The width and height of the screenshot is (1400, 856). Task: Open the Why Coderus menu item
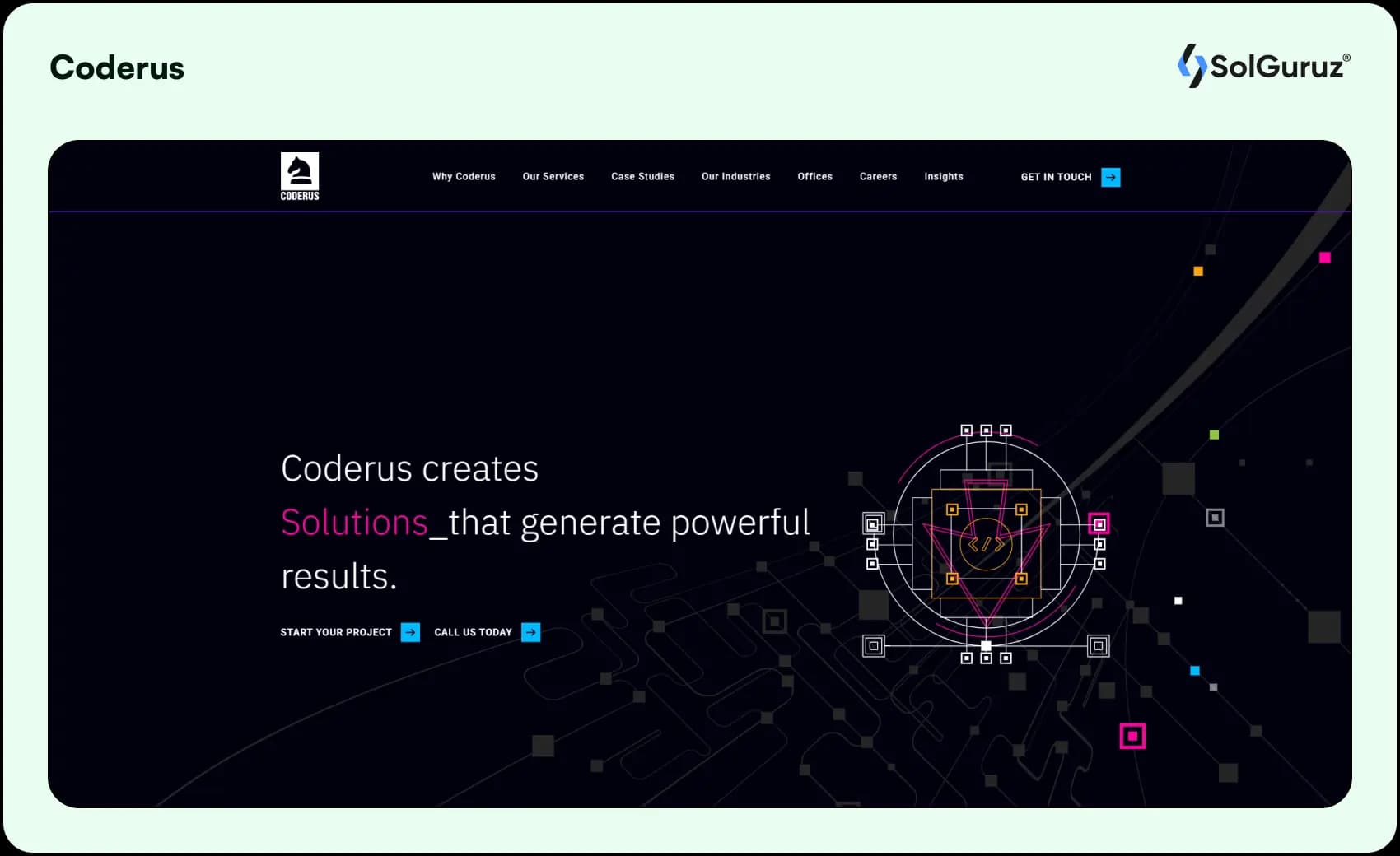tap(464, 177)
